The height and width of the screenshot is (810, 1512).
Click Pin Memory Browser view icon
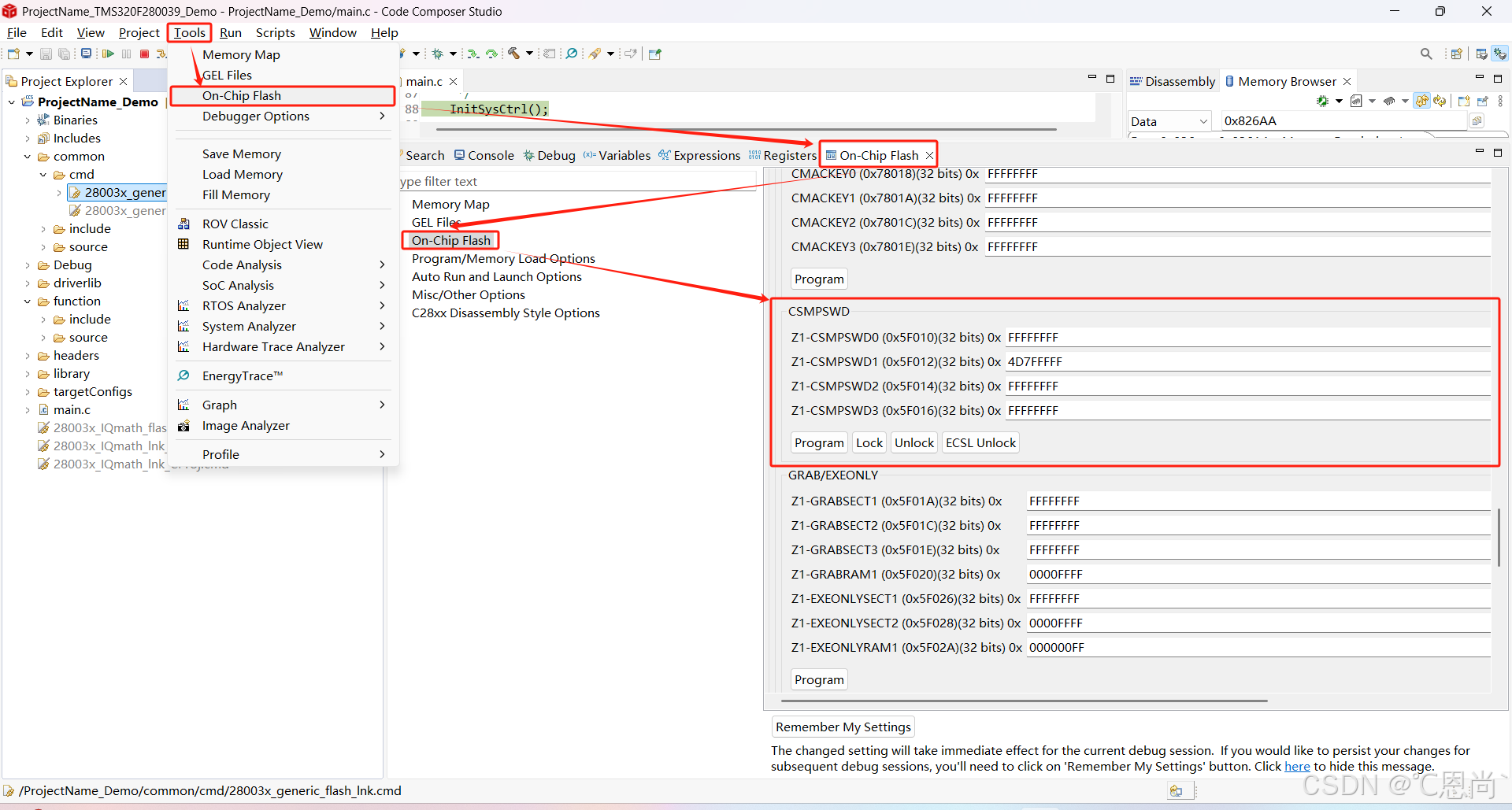pos(1483,101)
